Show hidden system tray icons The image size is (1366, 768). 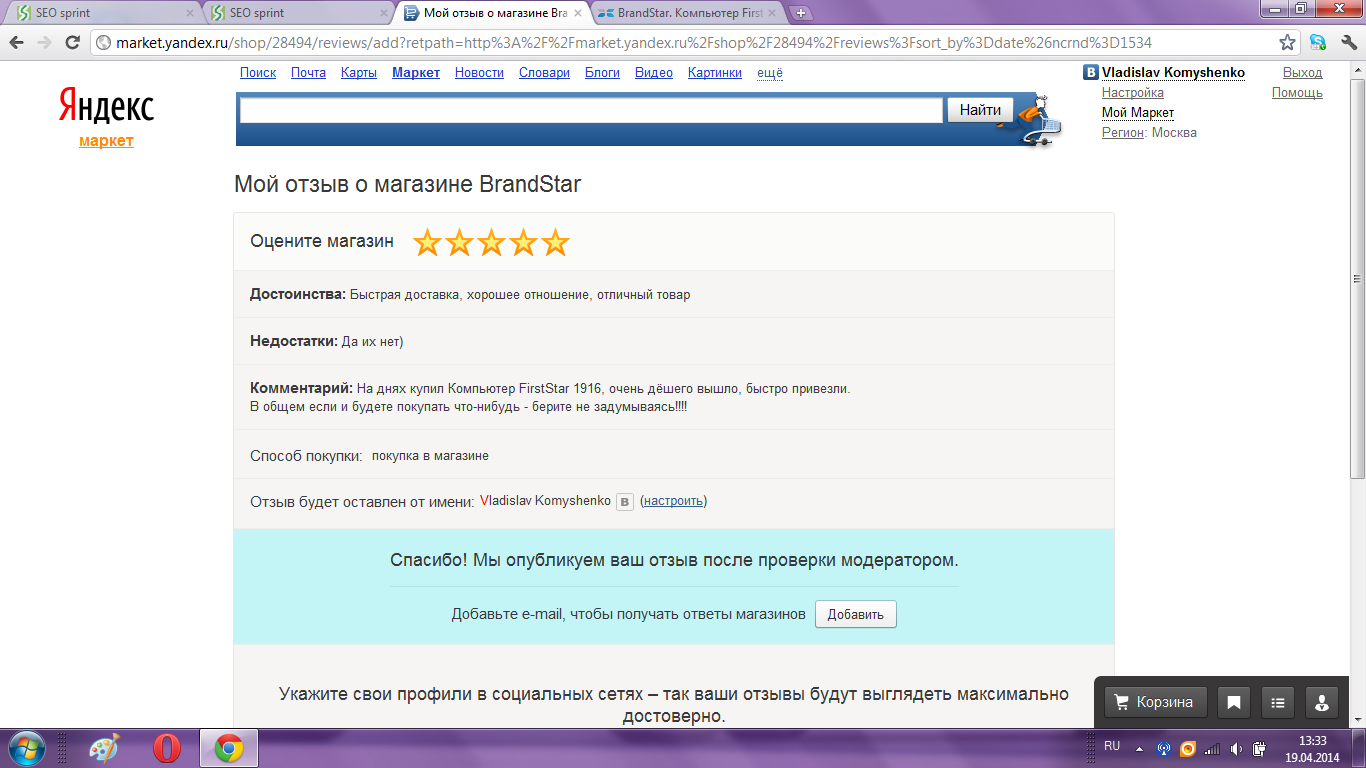1138,748
